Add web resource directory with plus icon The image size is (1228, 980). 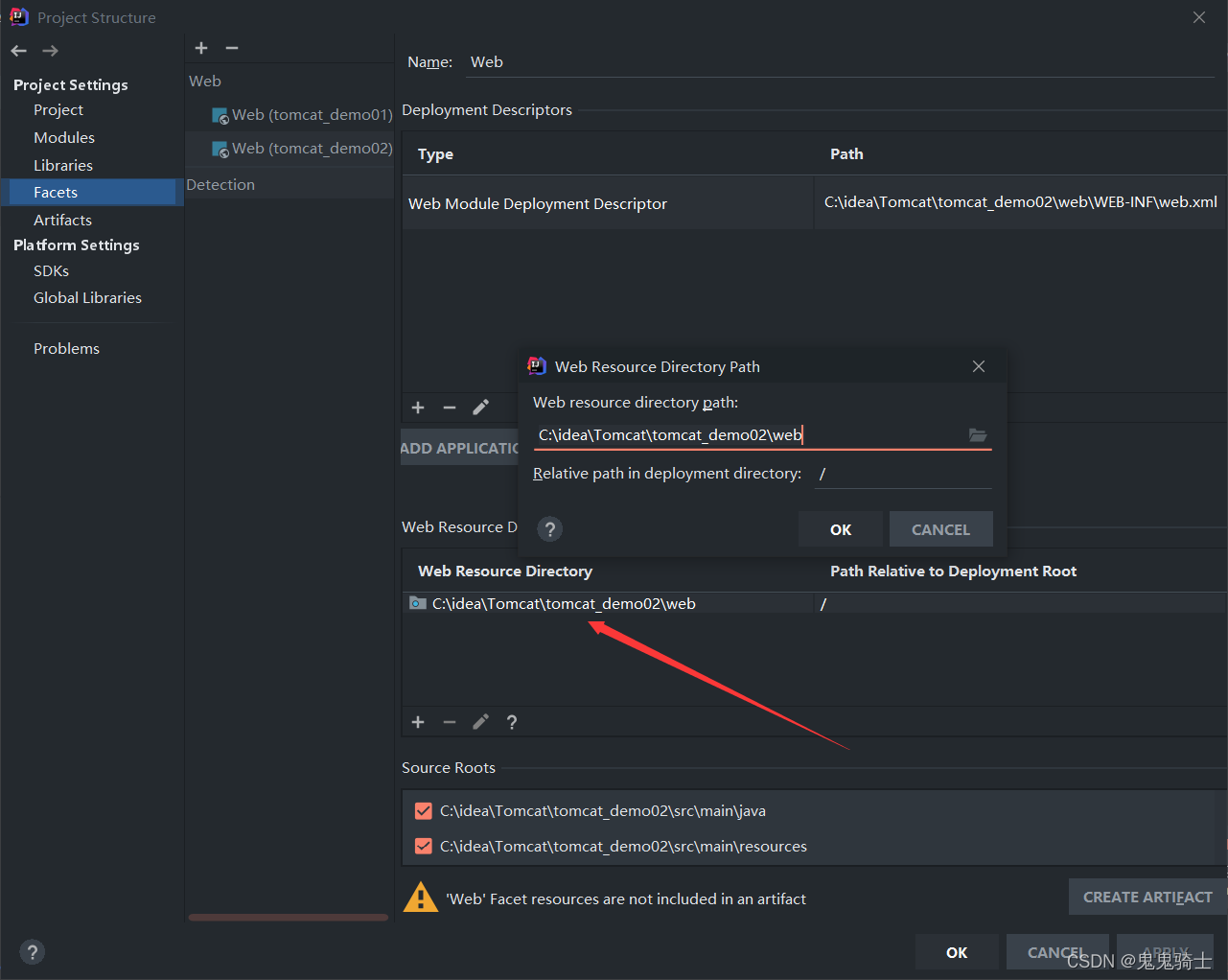(418, 722)
